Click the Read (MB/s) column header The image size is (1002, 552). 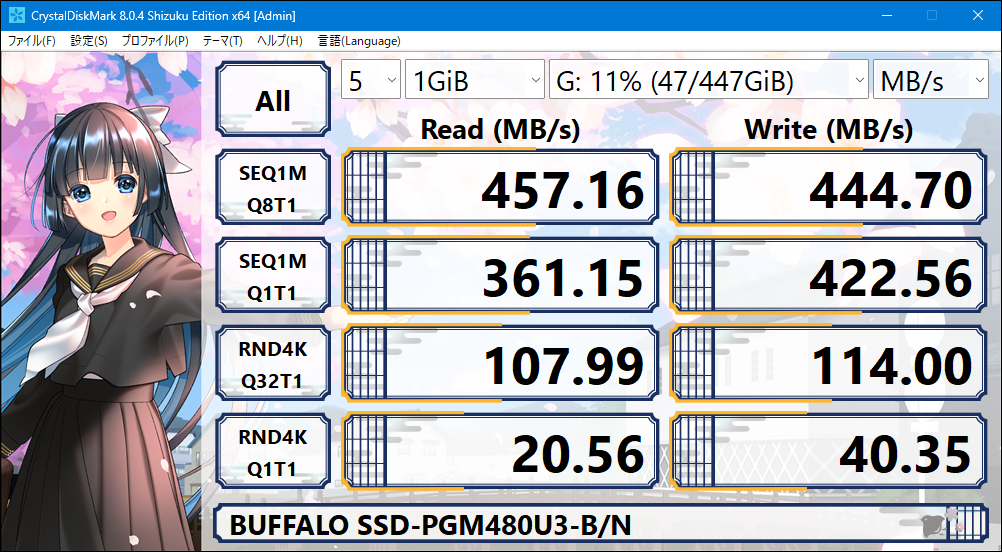point(500,130)
